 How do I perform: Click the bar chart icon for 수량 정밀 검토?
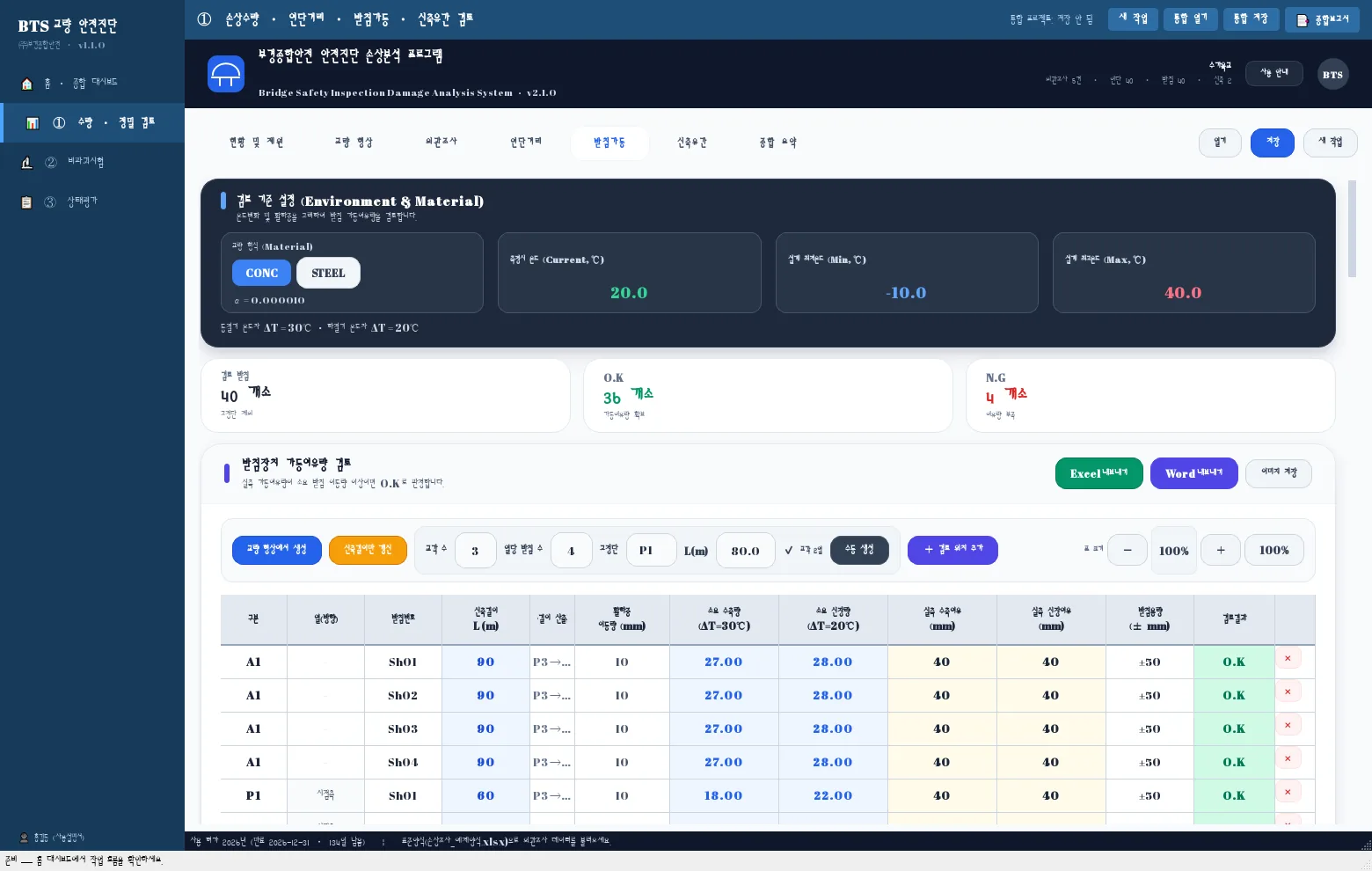tap(33, 123)
